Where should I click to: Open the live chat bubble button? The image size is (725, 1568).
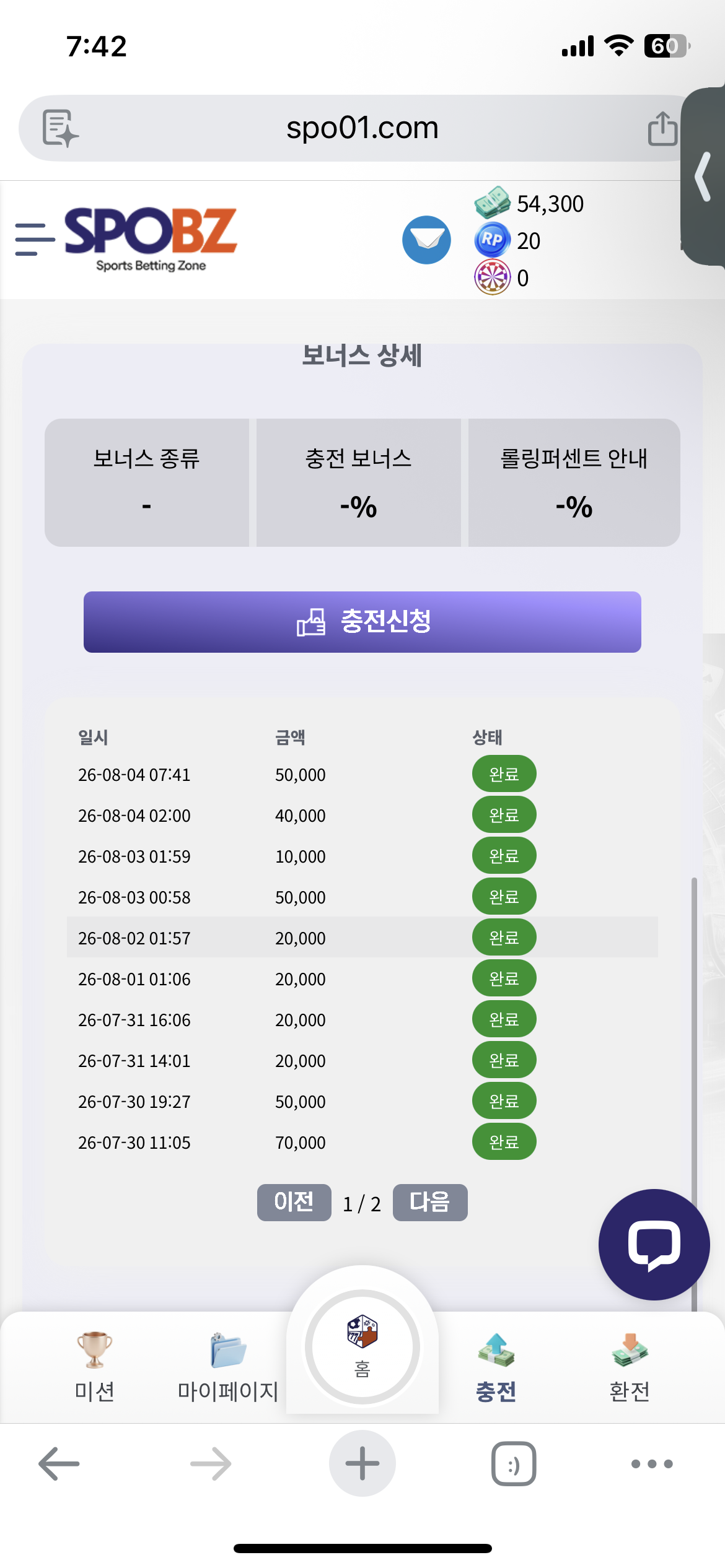coord(654,1244)
